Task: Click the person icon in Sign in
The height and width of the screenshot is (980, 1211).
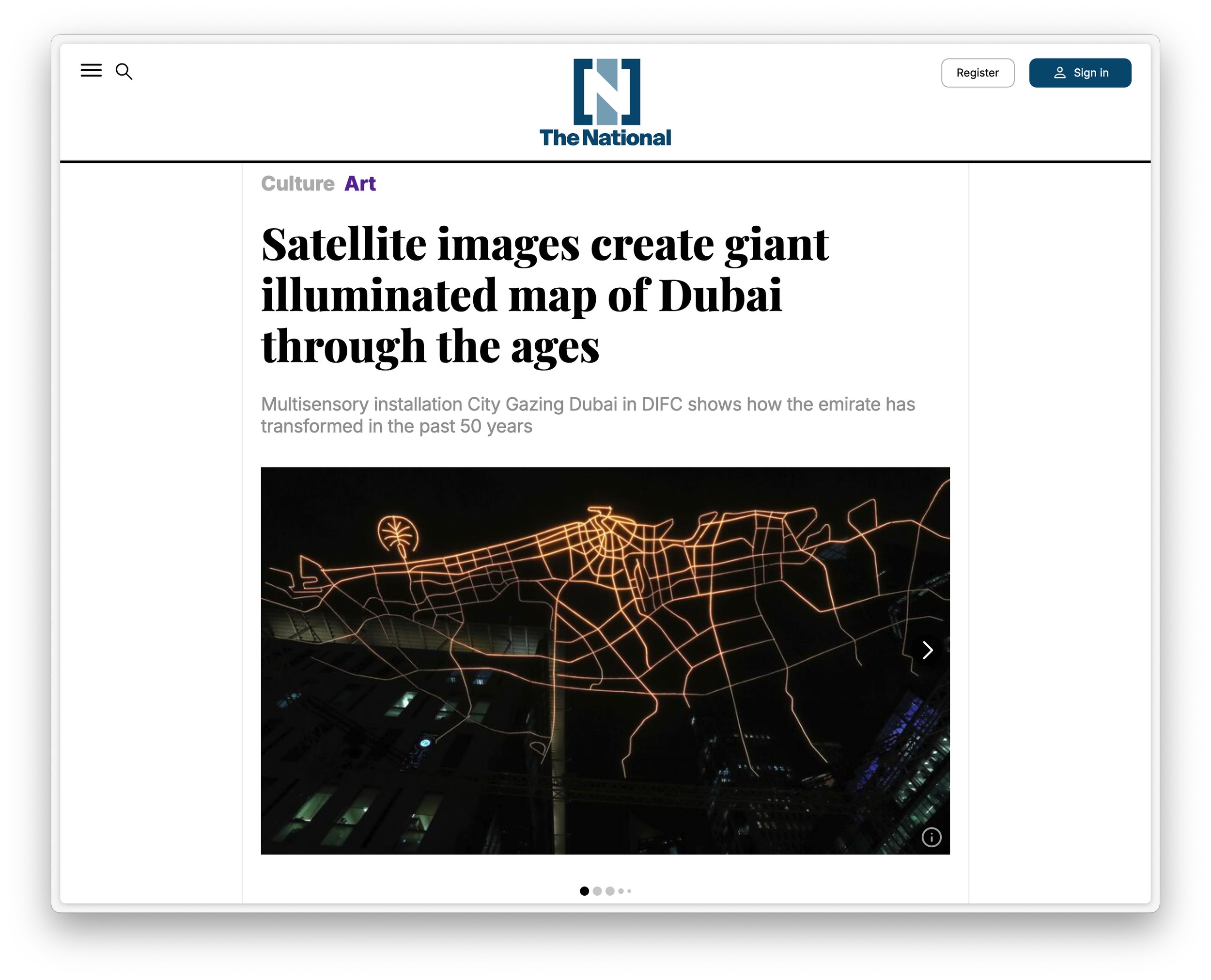Action: click(1059, 73)
